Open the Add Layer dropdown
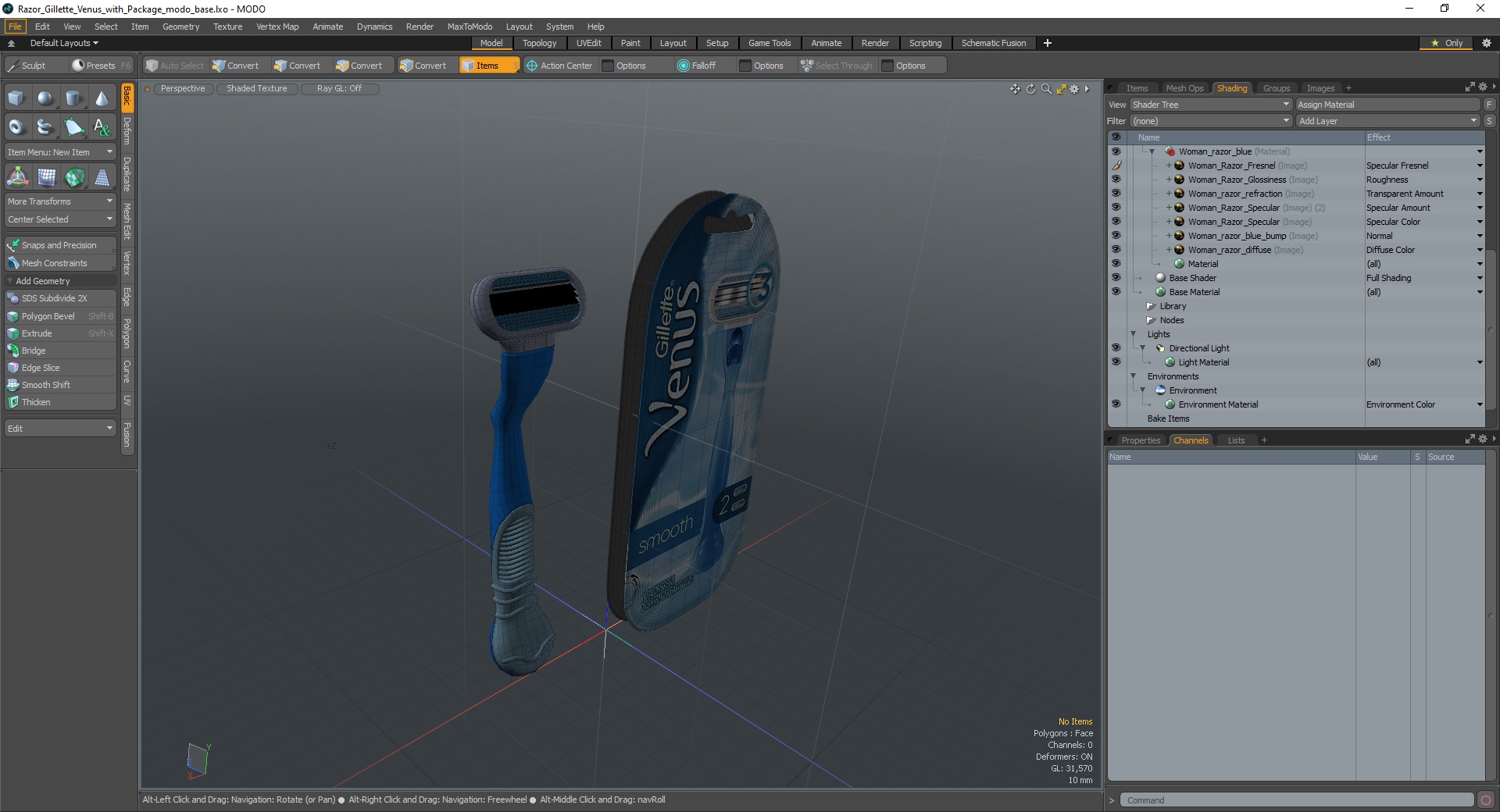The width and height of the screenshot is (1500, 812). tap(1387, 121)
